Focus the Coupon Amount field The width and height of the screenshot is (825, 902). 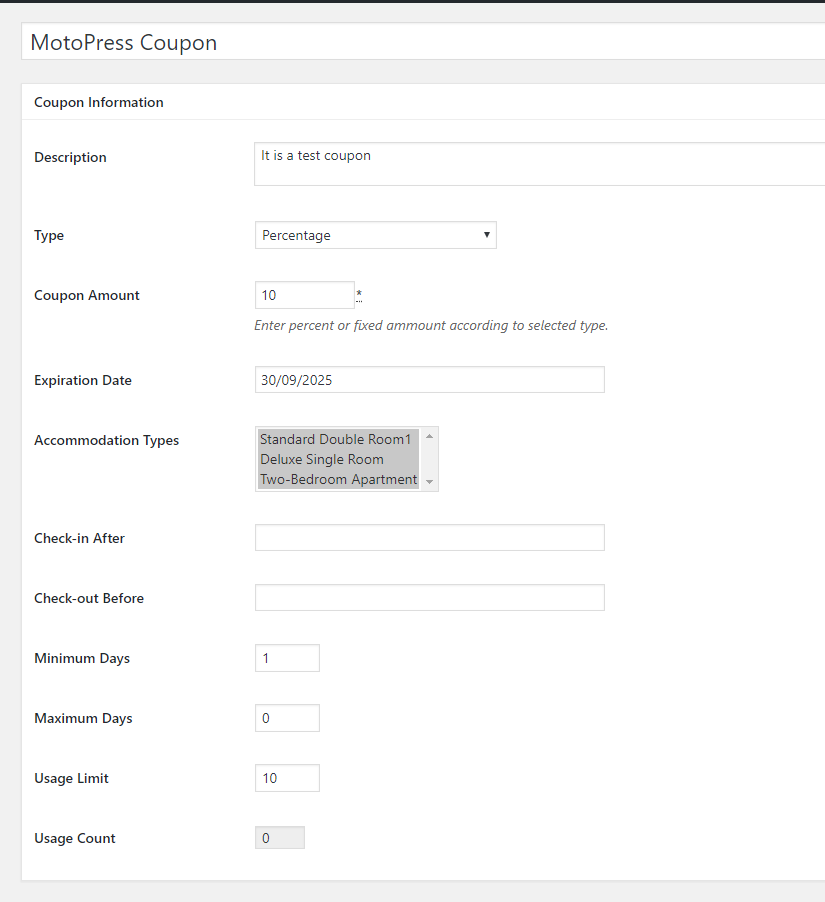(305, 295)
